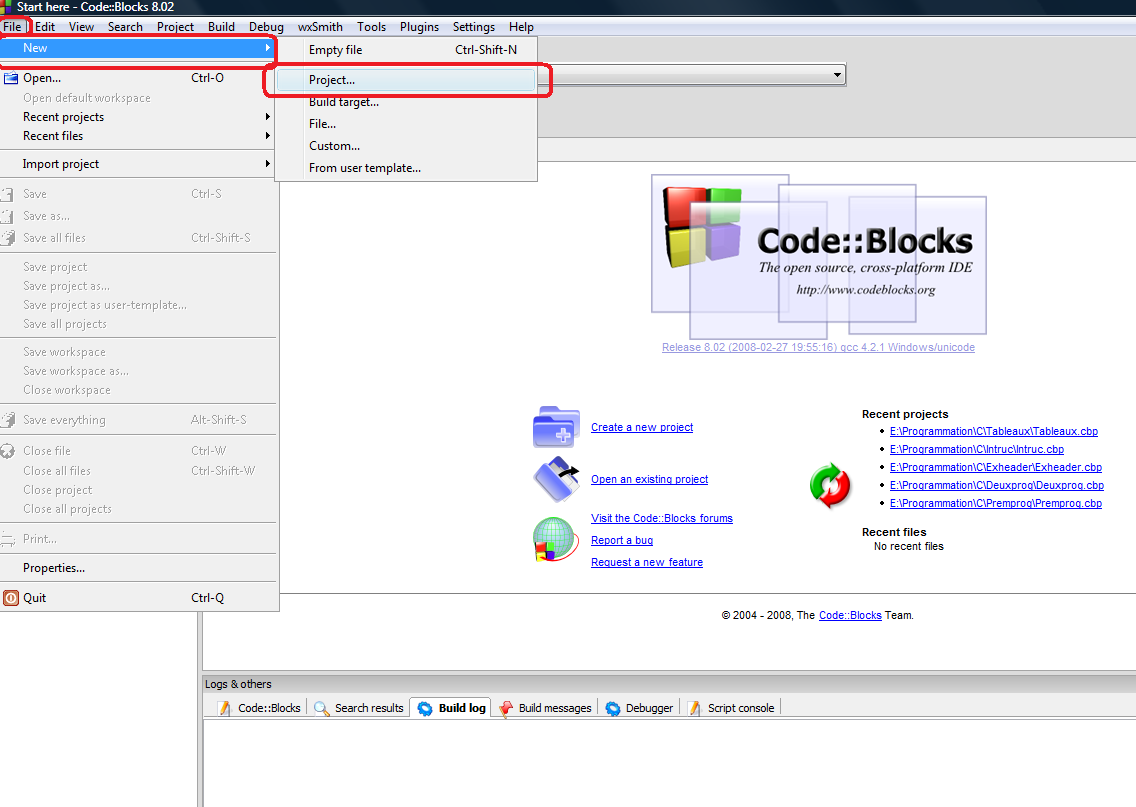This screenshot has height=807, width=1136.
Task: Select From user template... entry
Action: [x=406, y=167]
